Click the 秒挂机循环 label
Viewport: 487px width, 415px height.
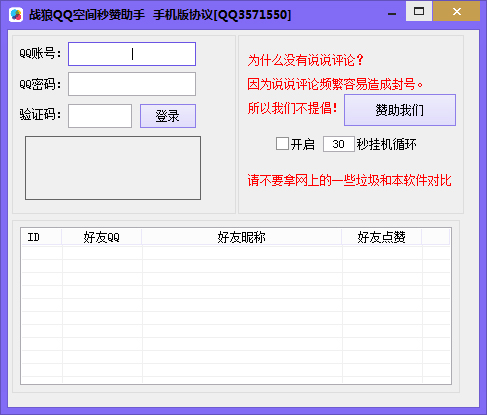387,144
